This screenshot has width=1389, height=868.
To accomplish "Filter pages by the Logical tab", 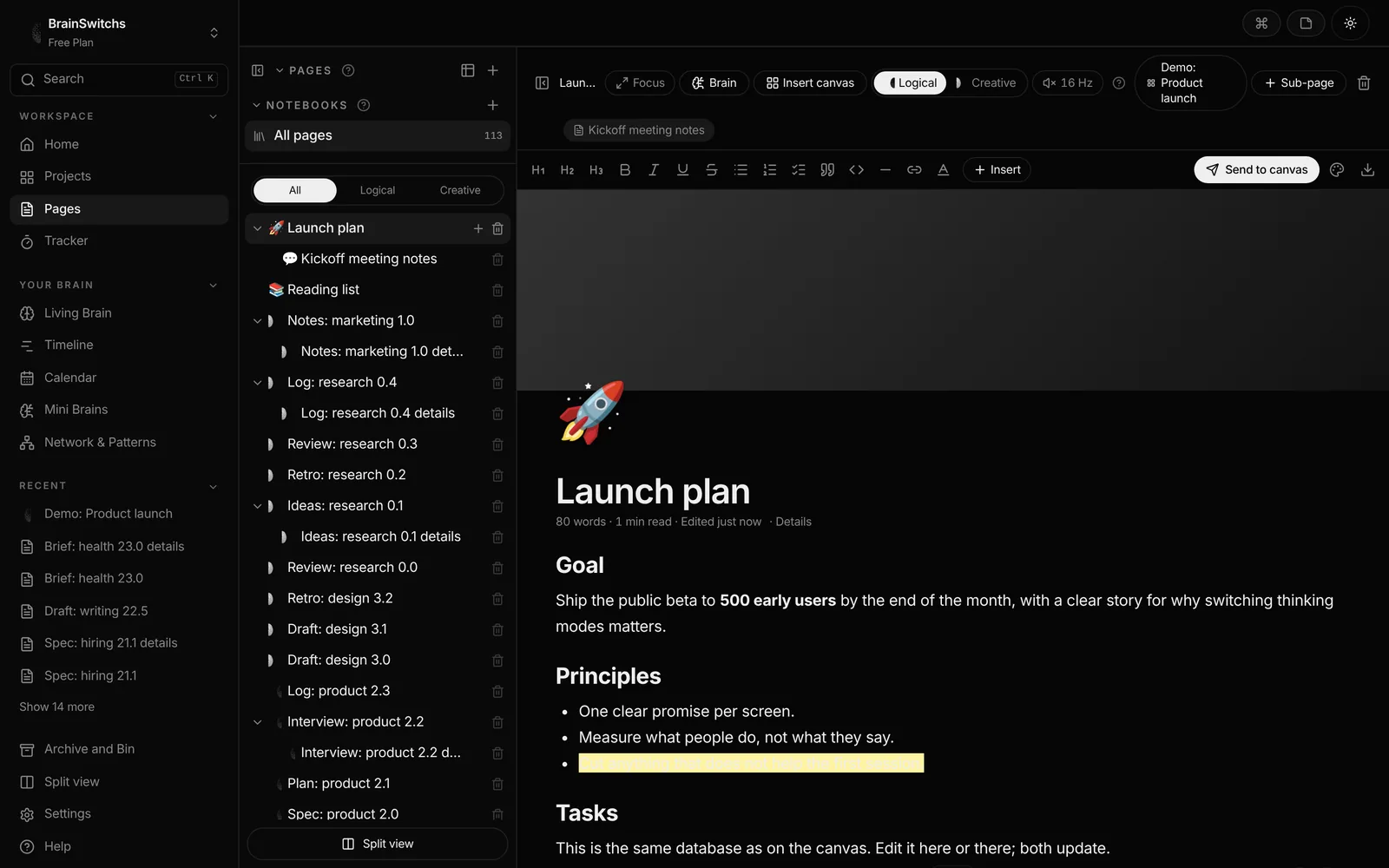I will pyautogui.click(x=378, y=190).
